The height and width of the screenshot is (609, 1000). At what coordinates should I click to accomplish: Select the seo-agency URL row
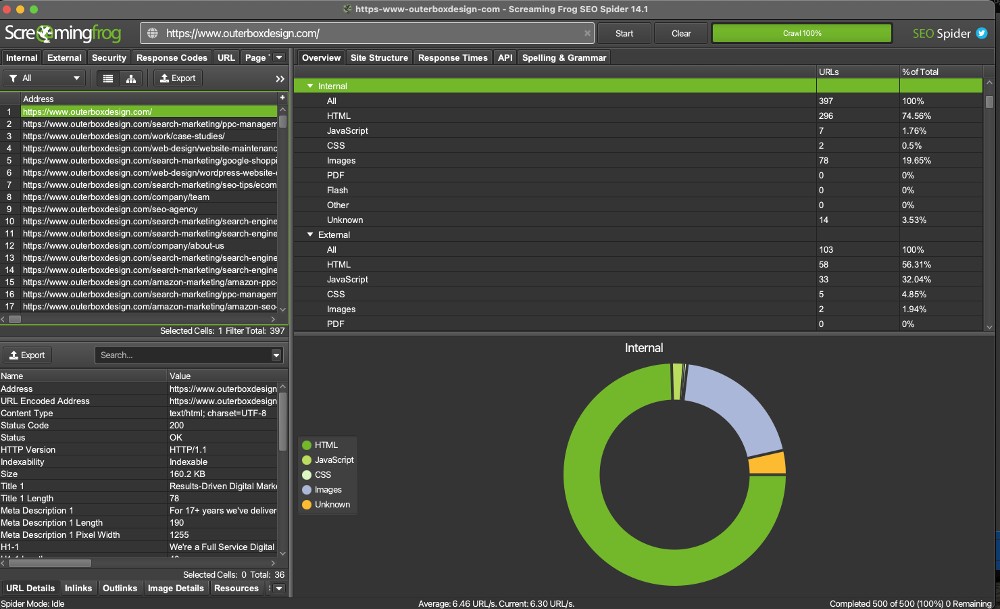(x=149, y=209)
